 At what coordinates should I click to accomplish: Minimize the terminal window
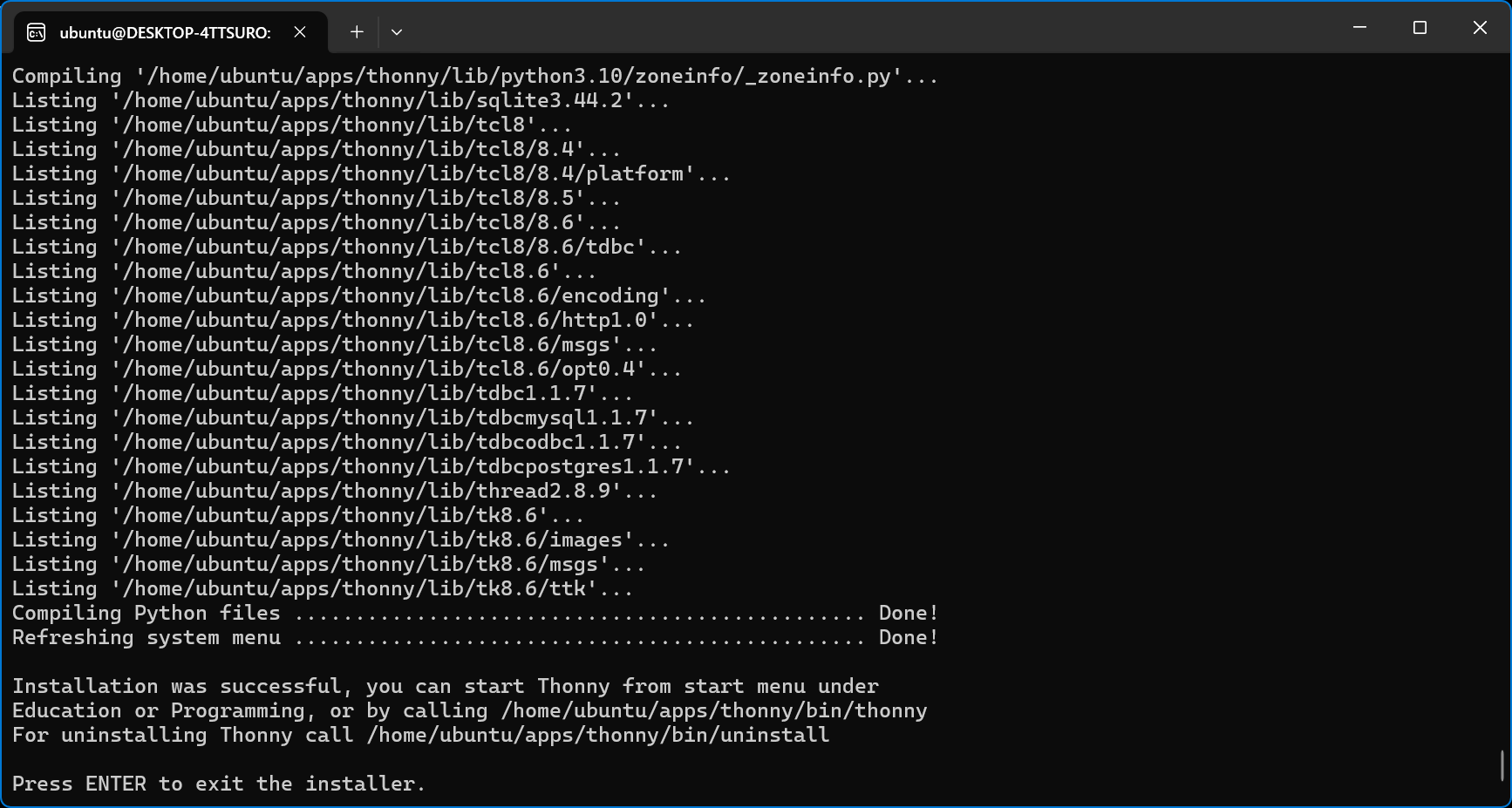click(1359, 28)
